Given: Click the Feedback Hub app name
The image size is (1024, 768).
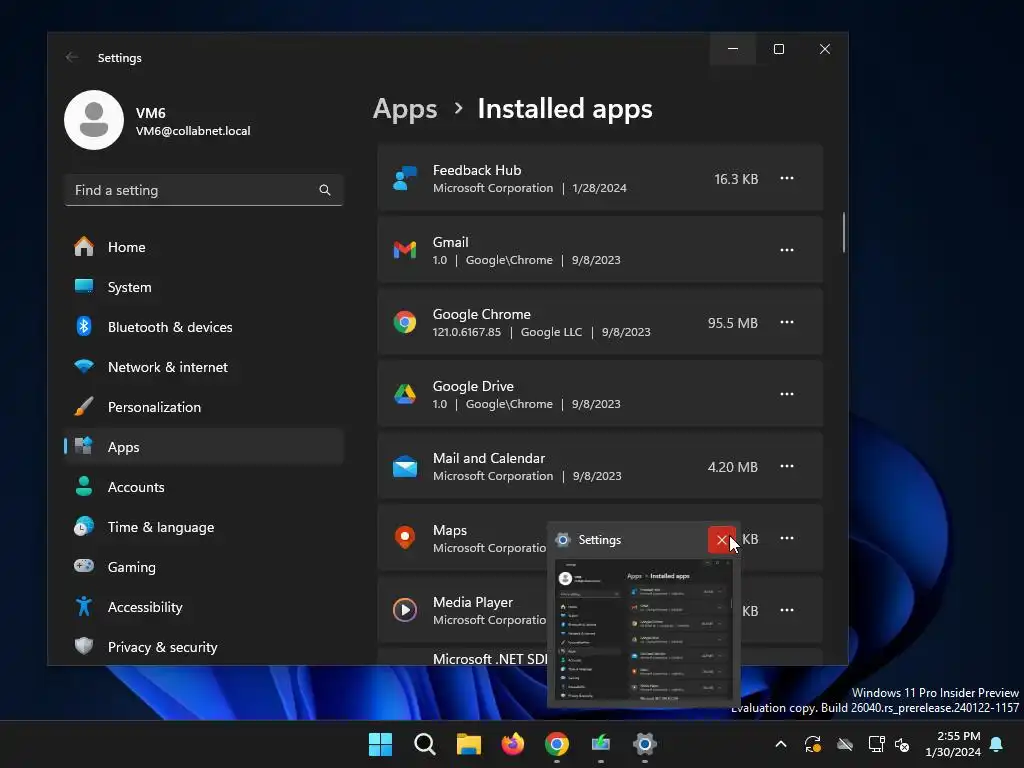Looking at the screenshot, I should [477, 170].
